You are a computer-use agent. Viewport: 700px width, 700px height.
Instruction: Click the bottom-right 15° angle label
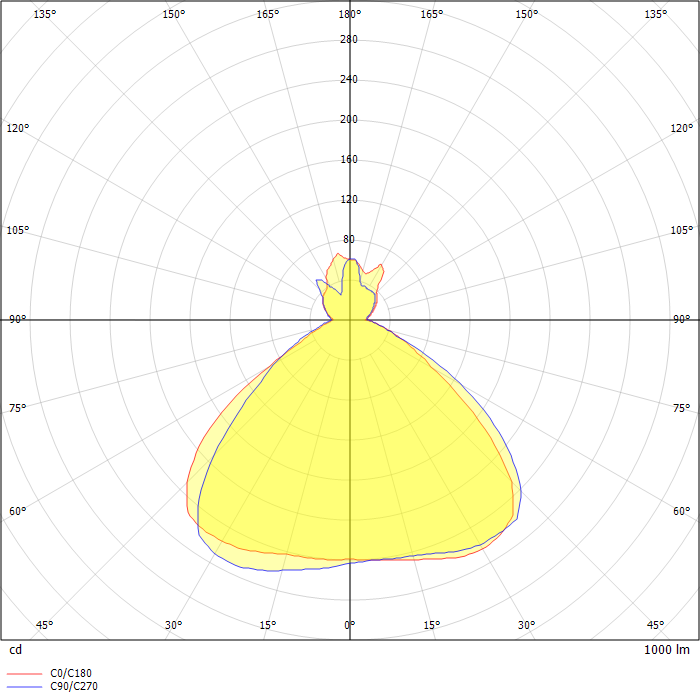click(432, 625)
